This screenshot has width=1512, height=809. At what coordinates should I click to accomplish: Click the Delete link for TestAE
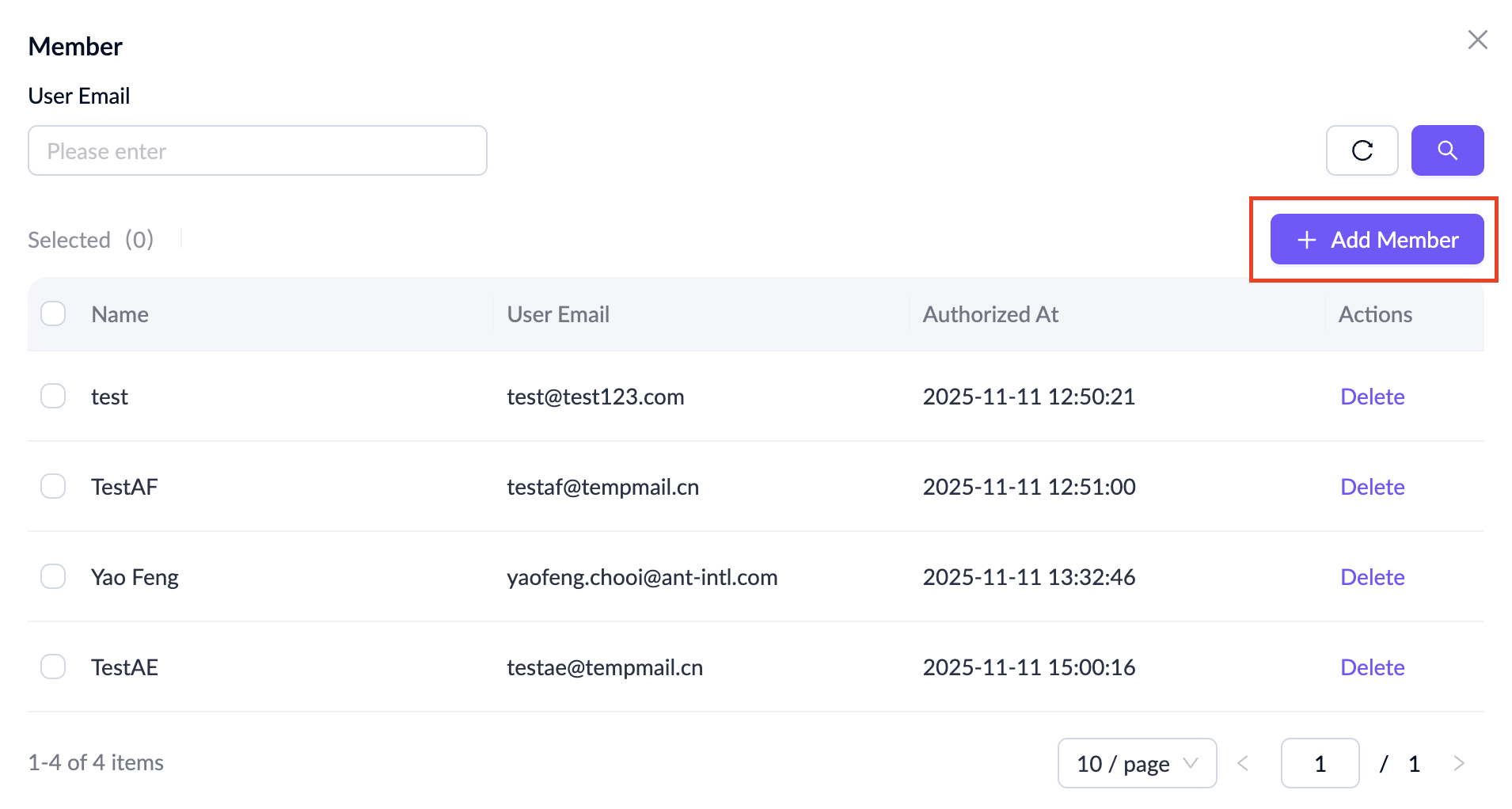point(1372,667)
